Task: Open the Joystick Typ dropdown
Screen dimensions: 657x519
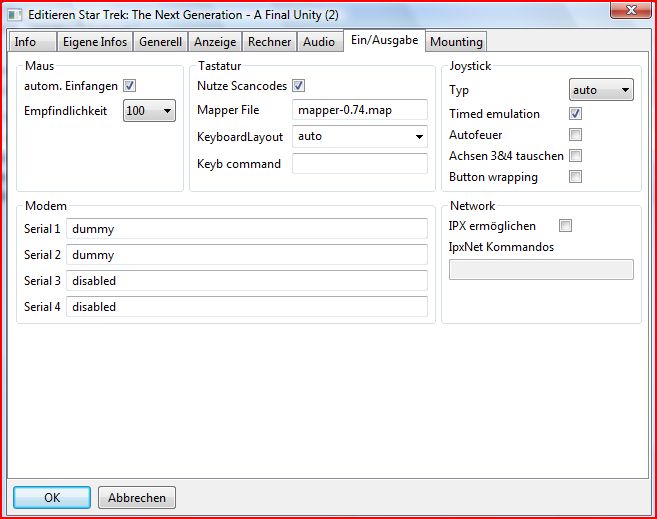Action: coord(600,90)
